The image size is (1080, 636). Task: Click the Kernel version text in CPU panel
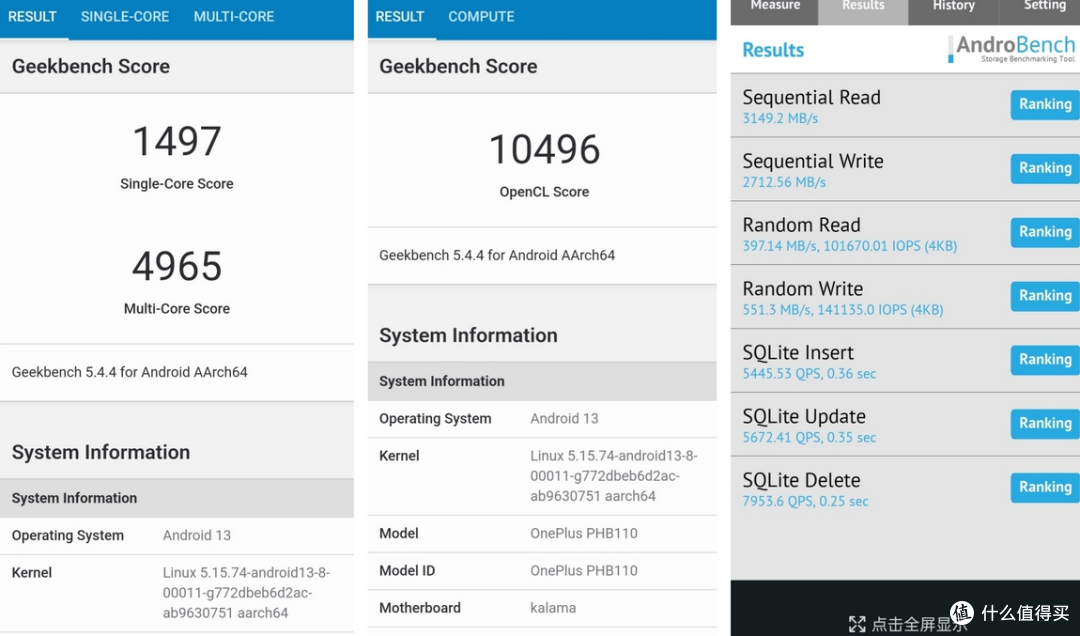tap(247, 593)
